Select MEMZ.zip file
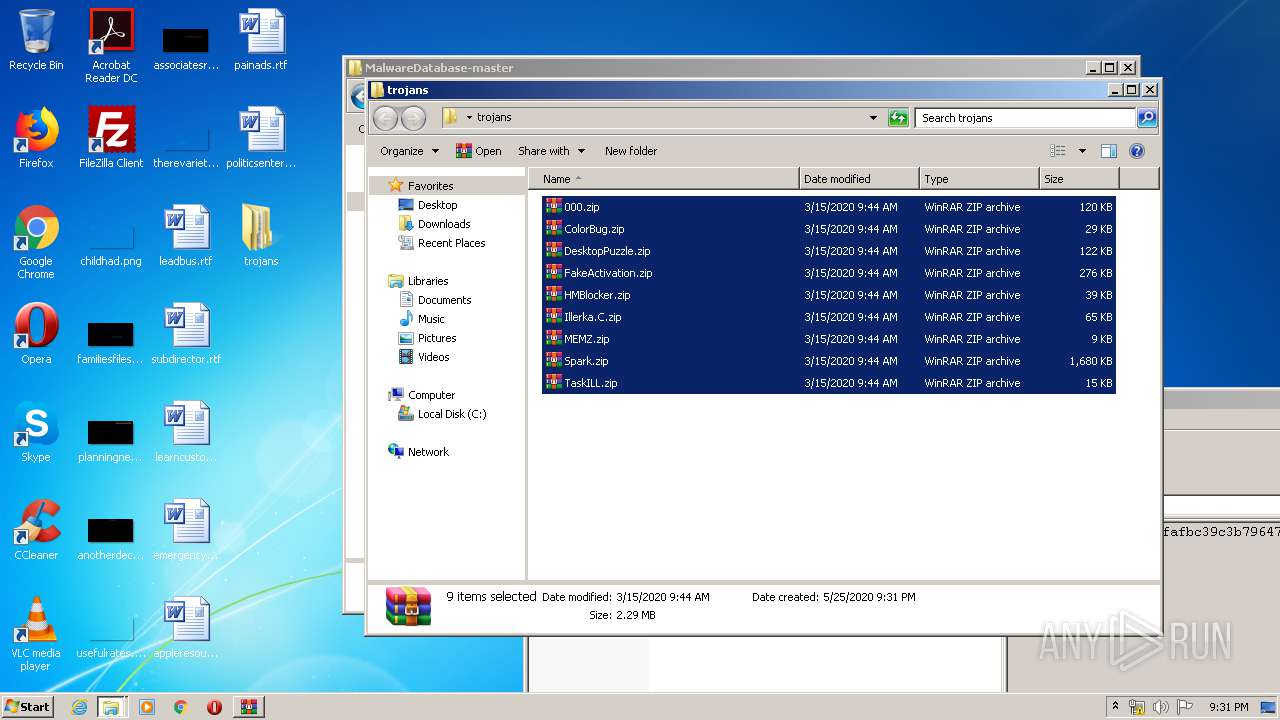The height and width of the screenshot is (720, 1280). click(829, 339)
